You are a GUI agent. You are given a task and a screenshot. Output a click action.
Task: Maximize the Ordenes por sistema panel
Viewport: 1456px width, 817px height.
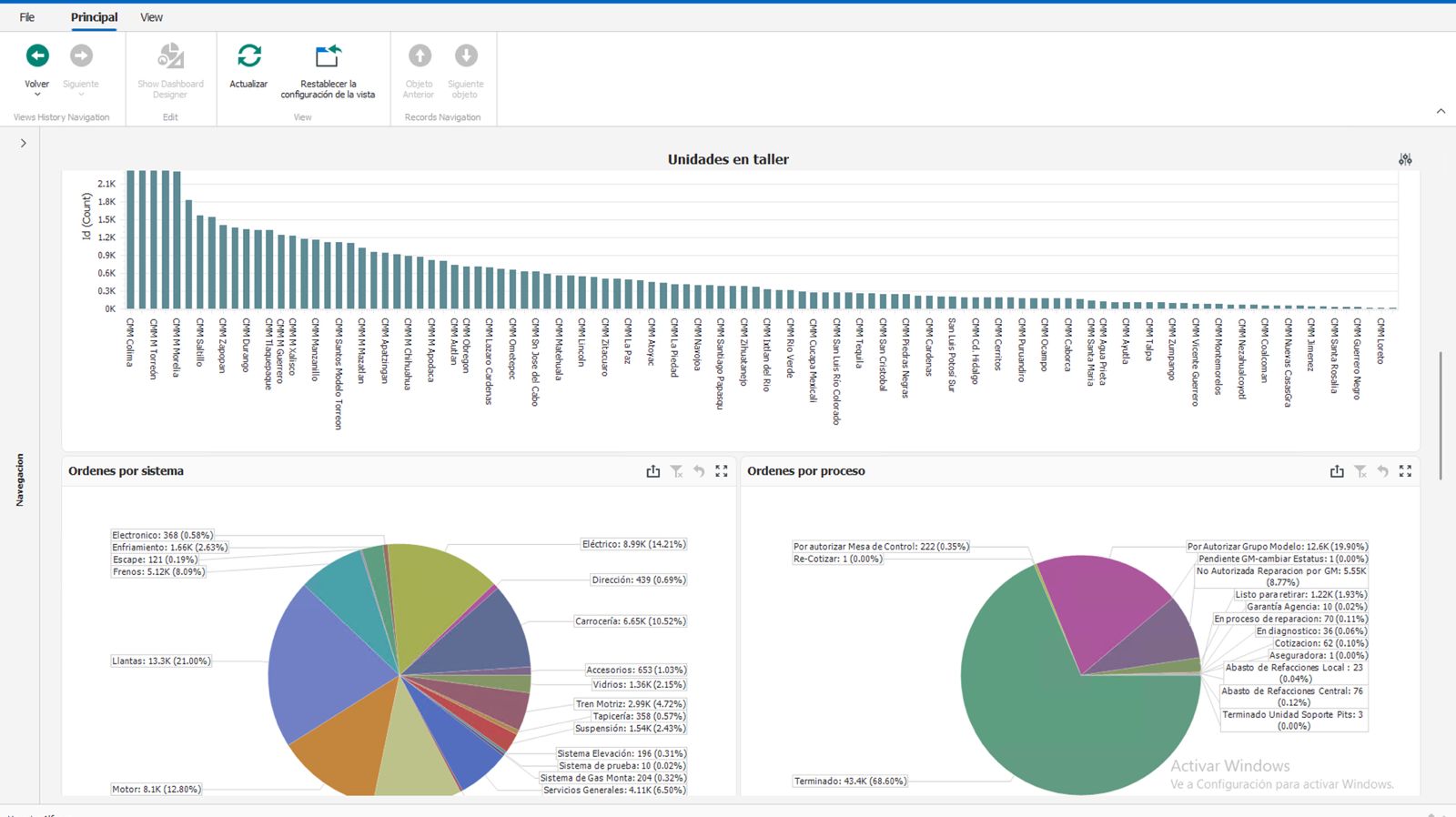click(722, 471)
